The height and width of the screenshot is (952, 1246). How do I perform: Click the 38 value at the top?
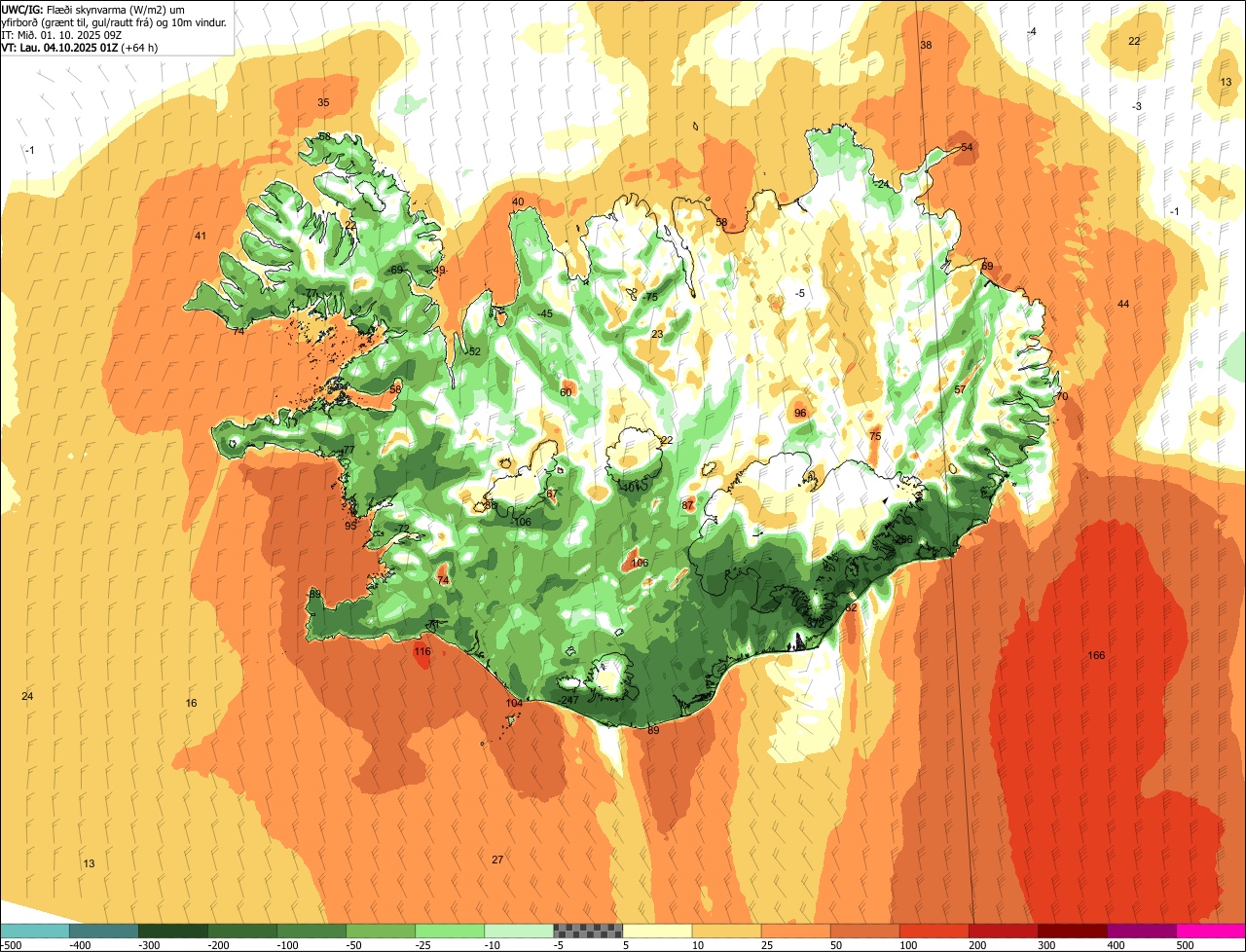926,45
